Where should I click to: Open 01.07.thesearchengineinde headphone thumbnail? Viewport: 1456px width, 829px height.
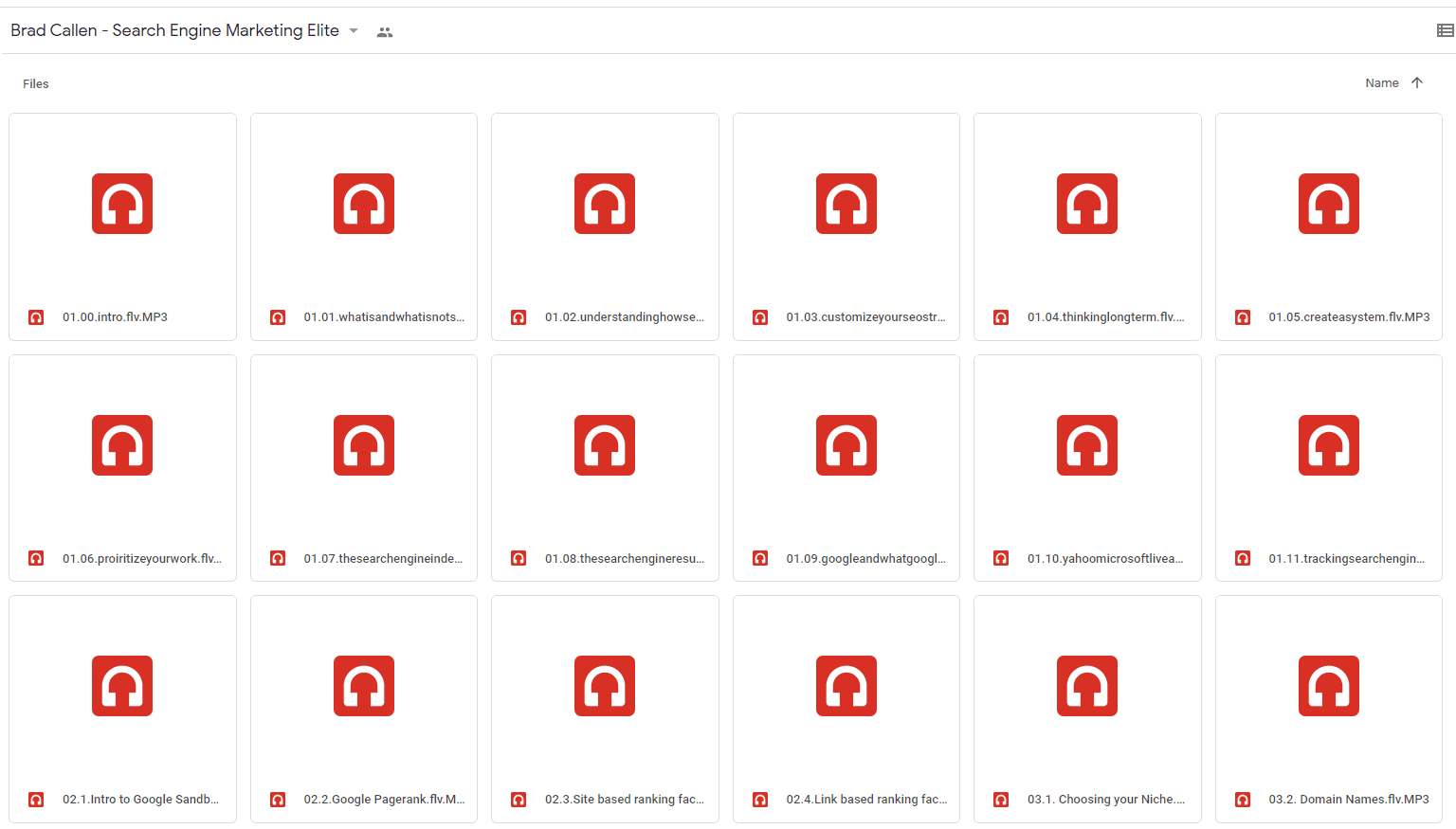pyautogui.click(x=364, y=445)
